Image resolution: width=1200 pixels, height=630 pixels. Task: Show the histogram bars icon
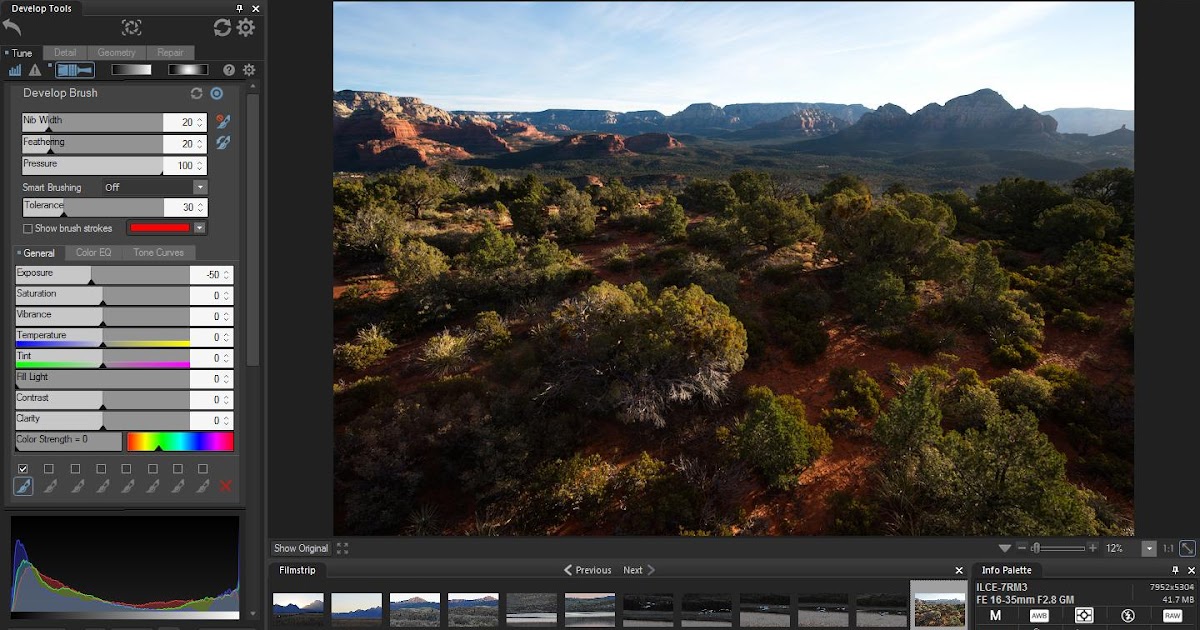tap(15, 70)
